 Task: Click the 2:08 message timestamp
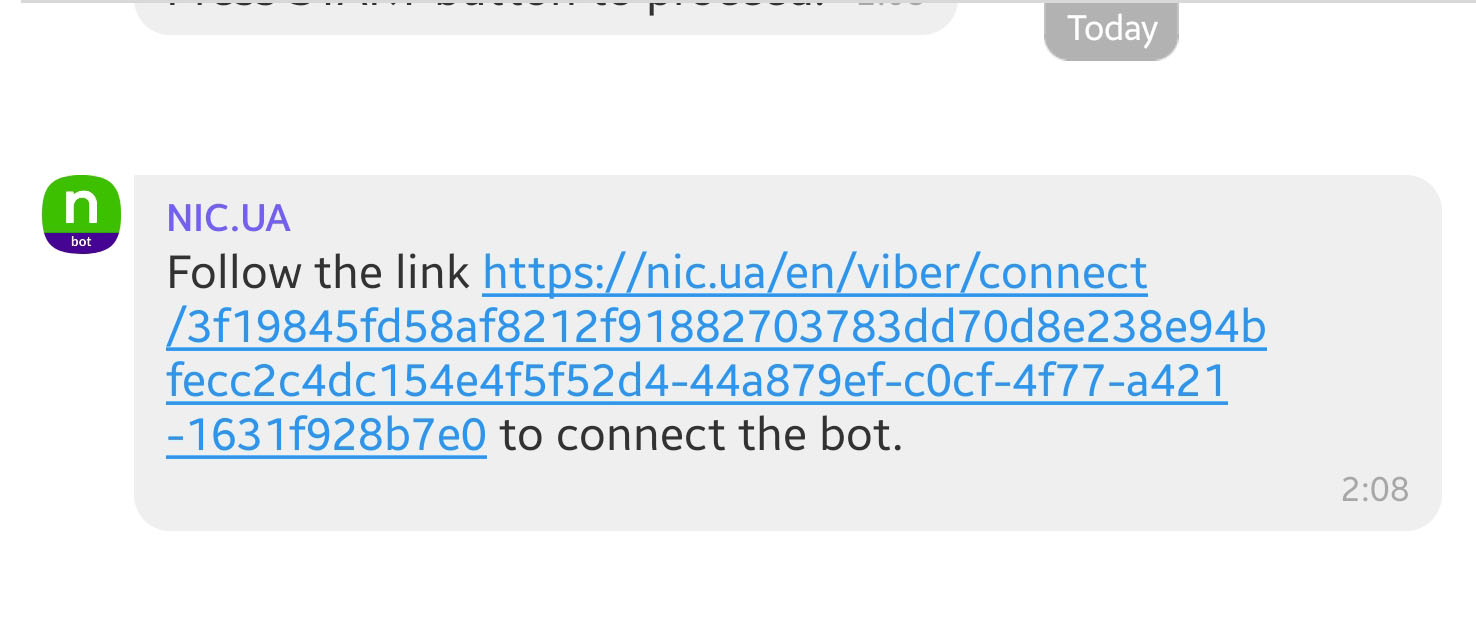pos(1374,489)
